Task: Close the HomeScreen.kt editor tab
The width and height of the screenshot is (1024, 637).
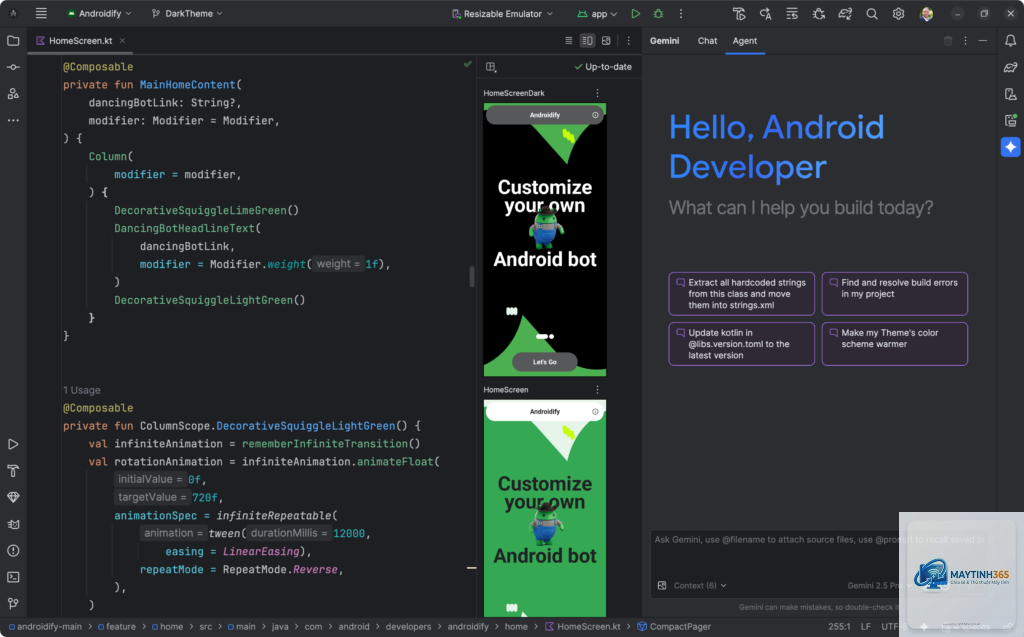Action: click(x=122, y=41)
